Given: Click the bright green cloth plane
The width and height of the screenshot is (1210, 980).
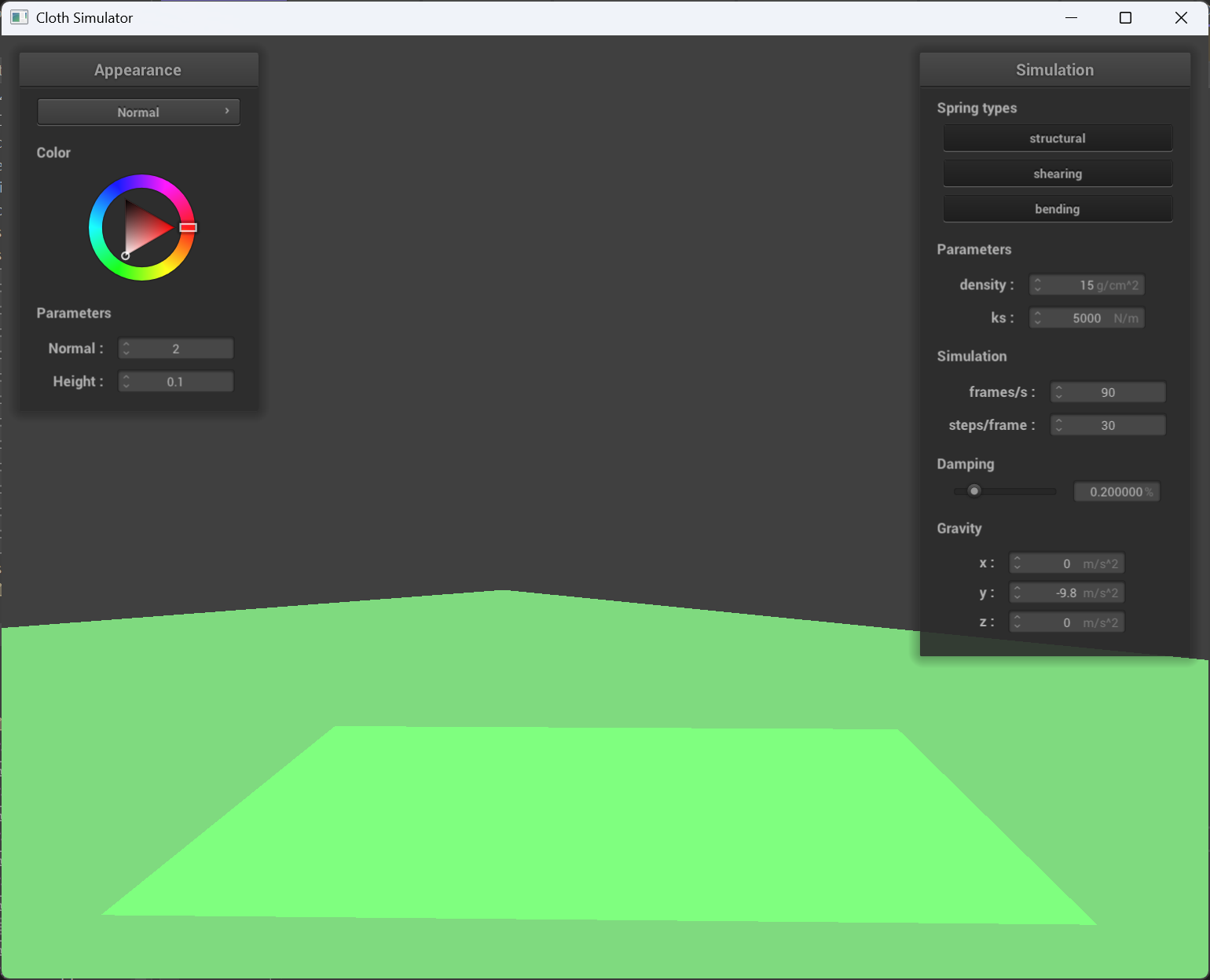Looking at the screenshot, I should click(x=605, y=825).
